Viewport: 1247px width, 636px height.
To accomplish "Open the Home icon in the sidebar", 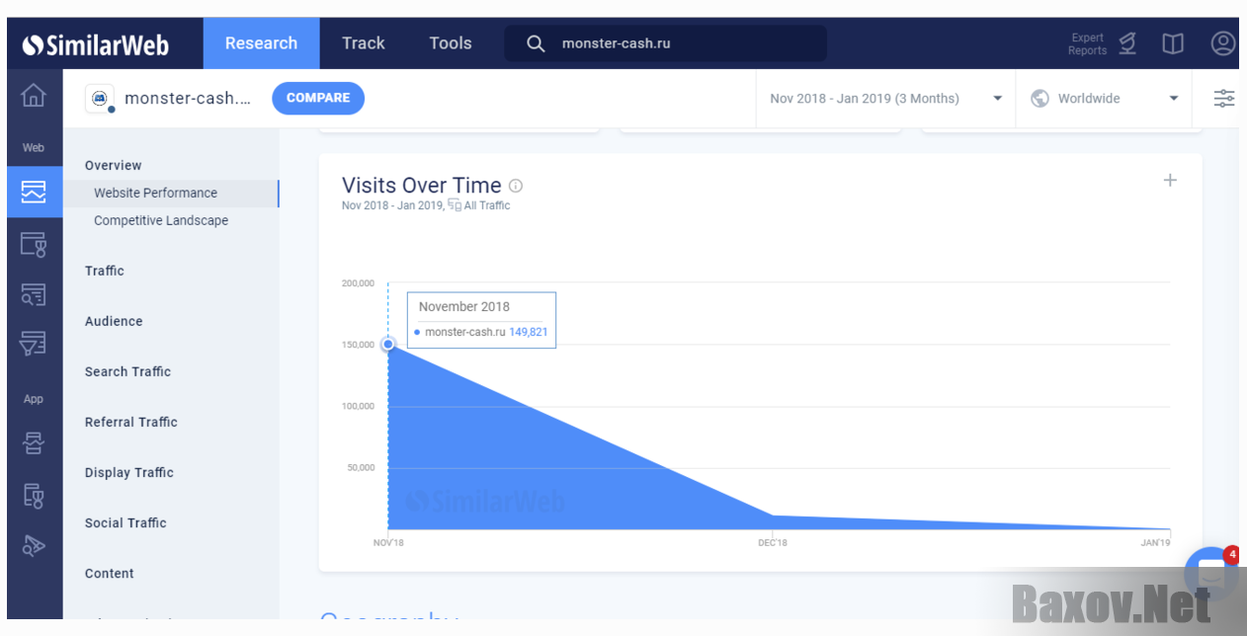I will [x=34, y=96].
